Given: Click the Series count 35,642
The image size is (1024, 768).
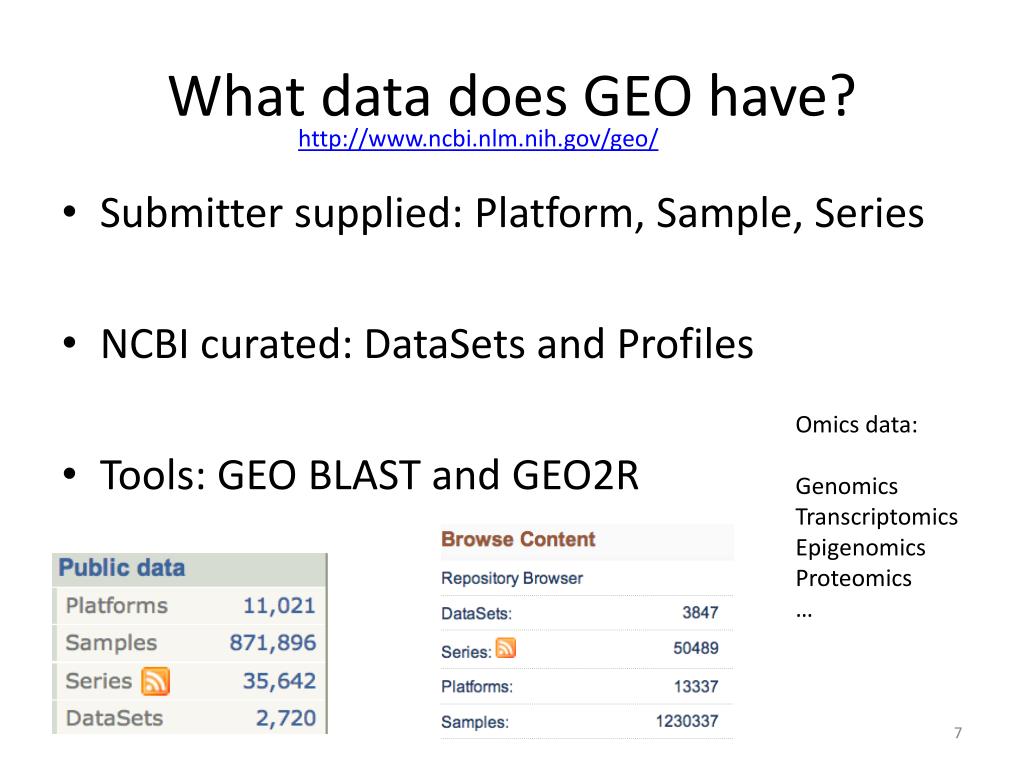Looking at the screenshot, I should [279, 681].
